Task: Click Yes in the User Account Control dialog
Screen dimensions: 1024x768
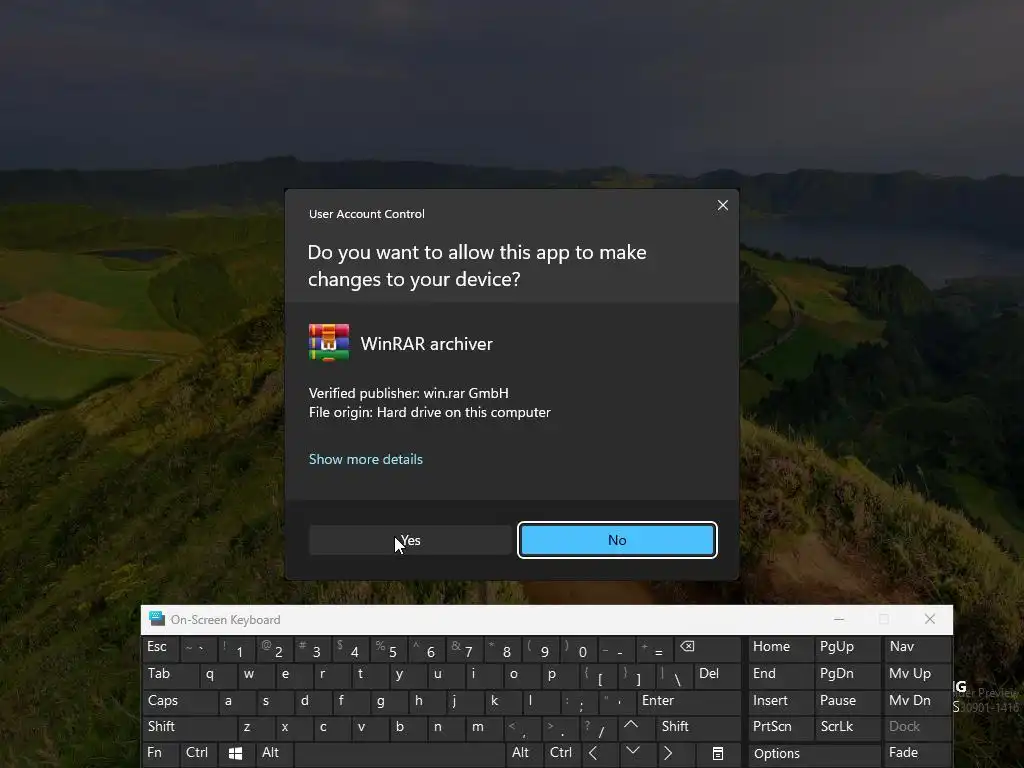Action: (x=410, y=540)
